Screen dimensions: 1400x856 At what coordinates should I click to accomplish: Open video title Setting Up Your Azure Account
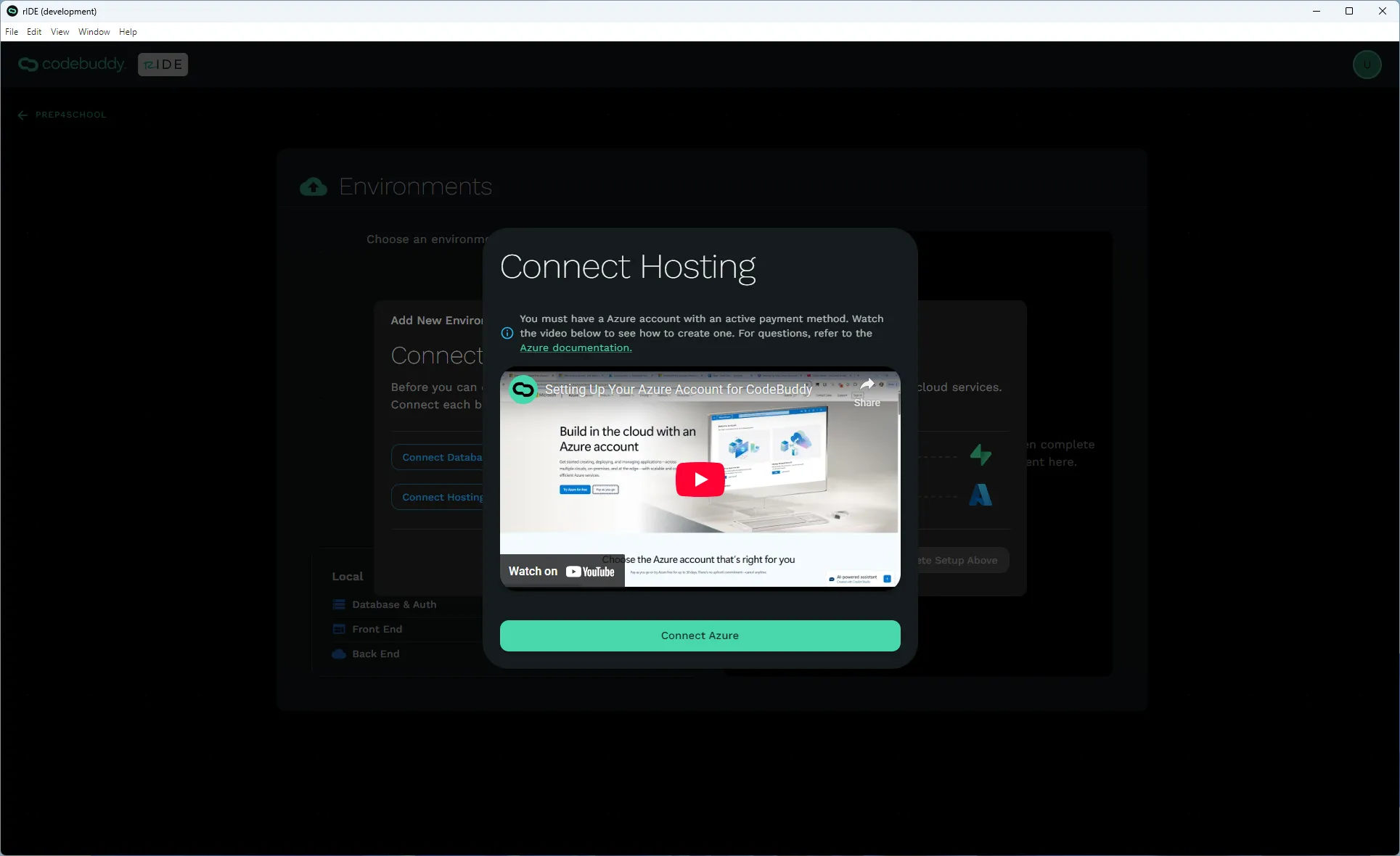(x=679, y=390)
